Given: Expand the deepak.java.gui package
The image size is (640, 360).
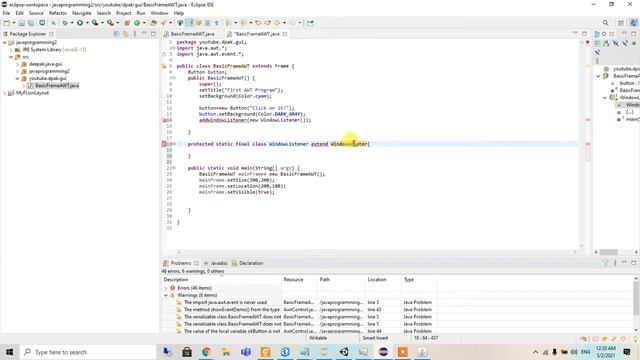Looking at the screenshot, I should (x=18, y=64).
